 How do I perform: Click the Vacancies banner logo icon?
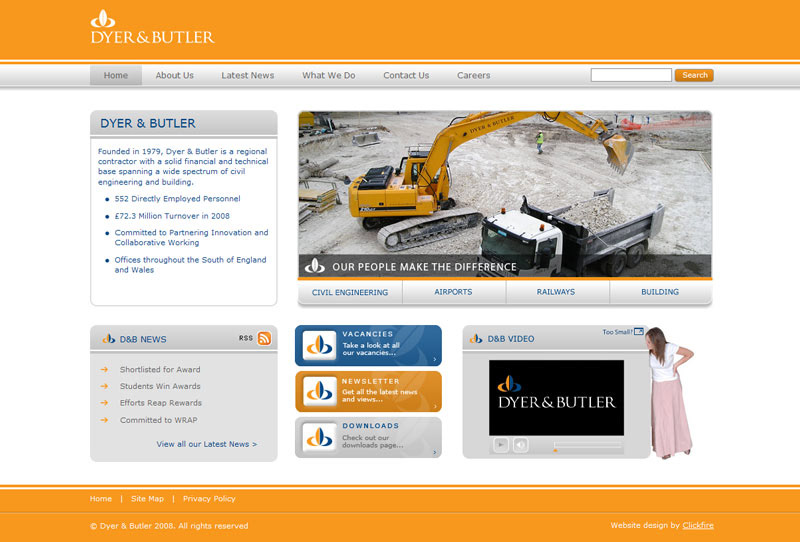[319, 346]
